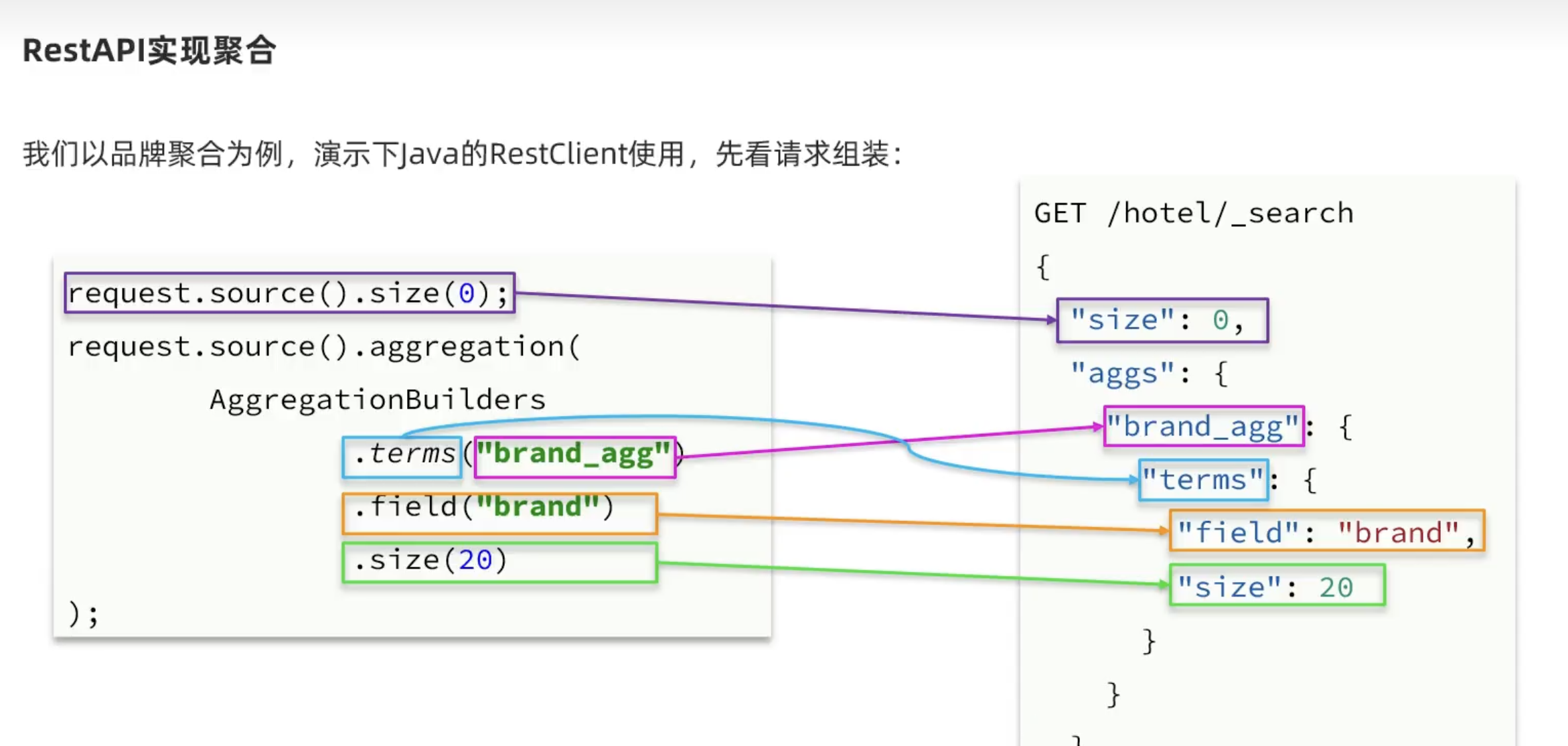Click the request.source().aggregation( line
1568x746 pixels.
click(323, 347)
